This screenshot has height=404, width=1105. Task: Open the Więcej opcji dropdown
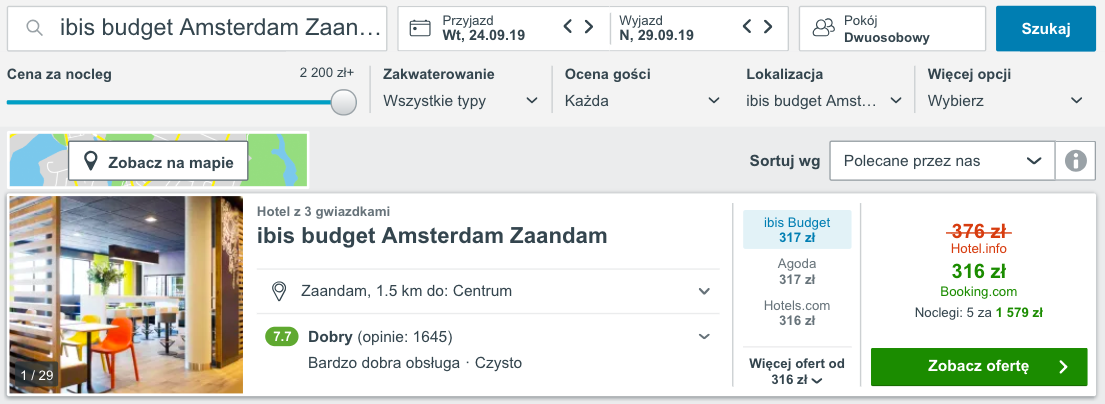[1005, 101]
